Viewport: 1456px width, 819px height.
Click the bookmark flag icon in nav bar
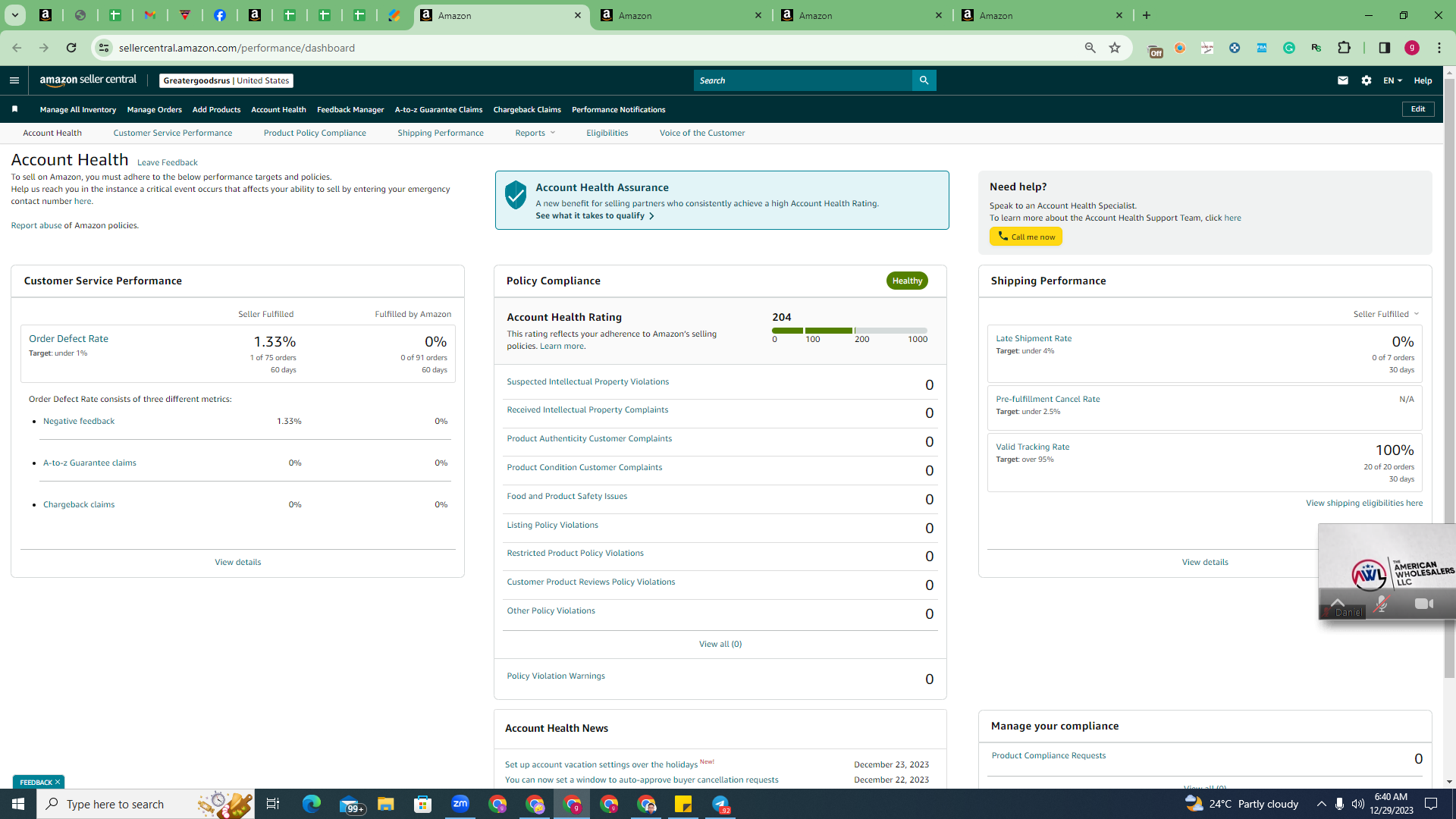click(x=14, y=109)
